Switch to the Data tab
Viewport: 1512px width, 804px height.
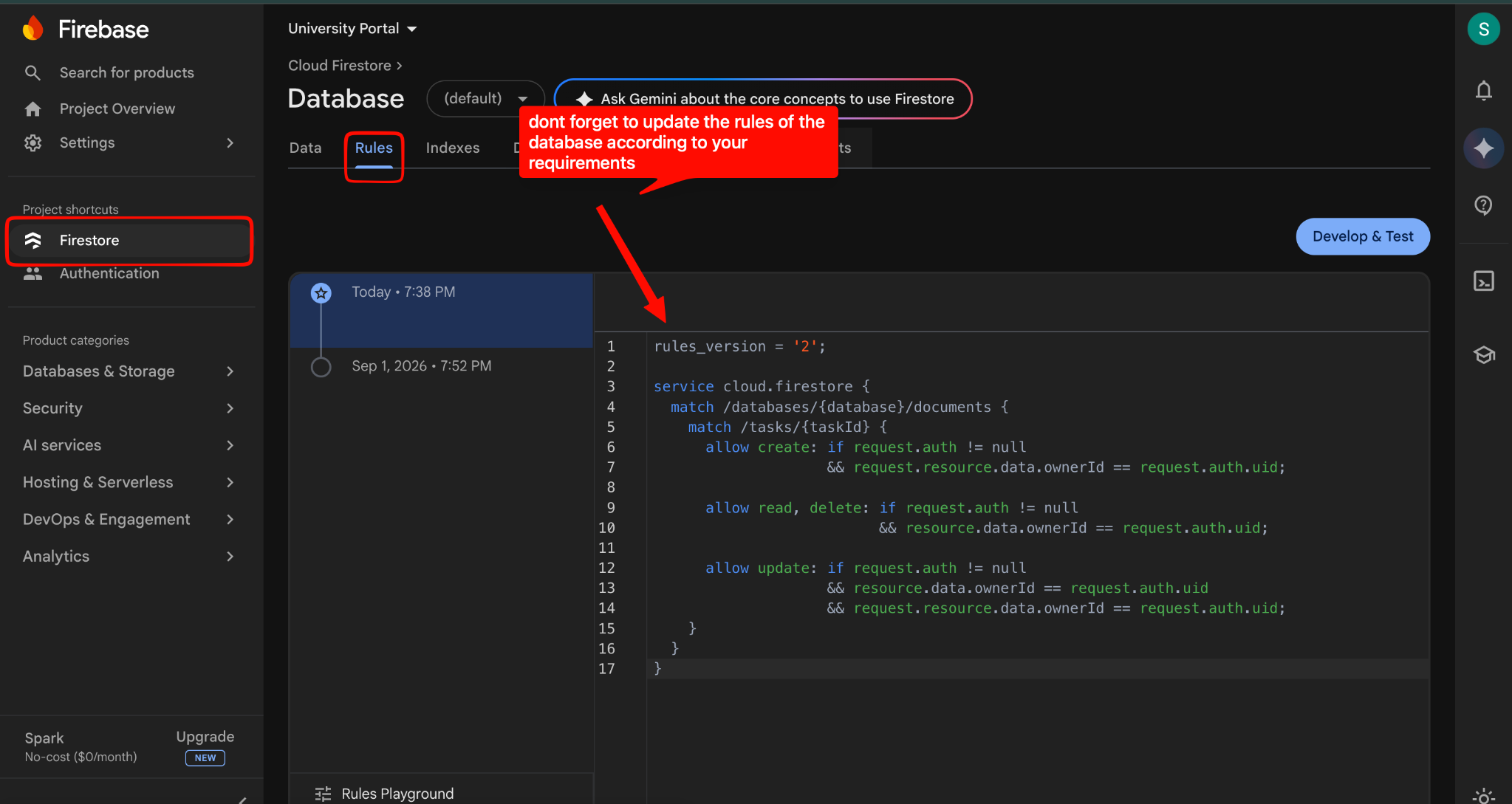(305, 148)
